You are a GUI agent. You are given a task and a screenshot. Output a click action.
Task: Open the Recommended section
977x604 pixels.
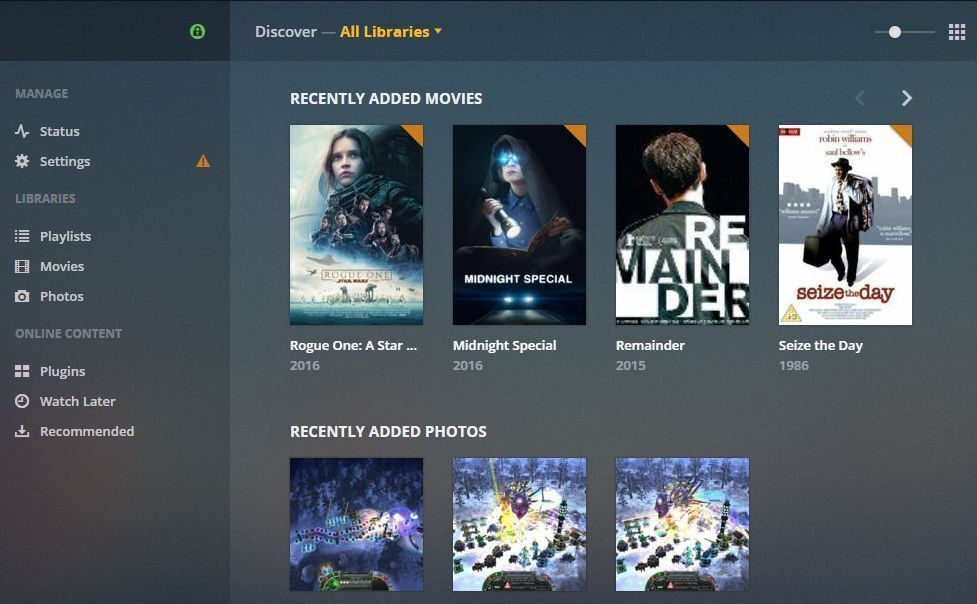pos(87,431)
